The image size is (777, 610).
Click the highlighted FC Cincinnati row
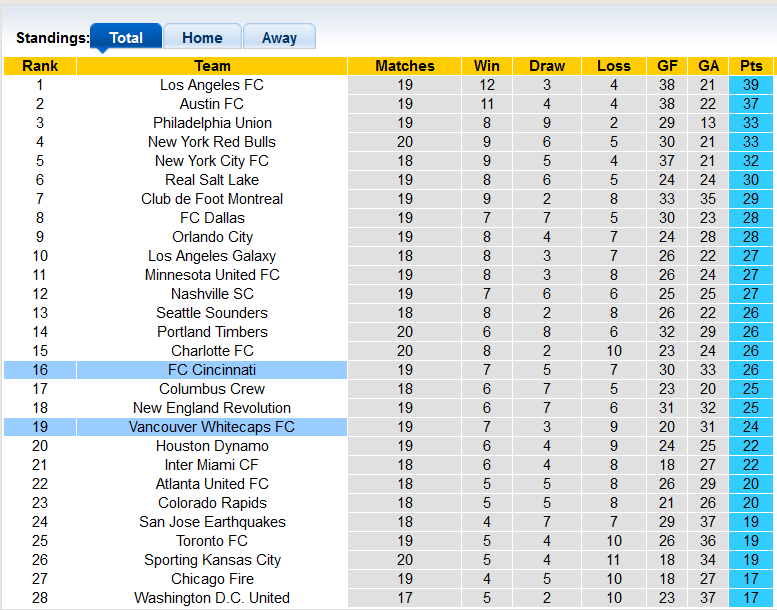pyautogui.click(x=212, y=370)
